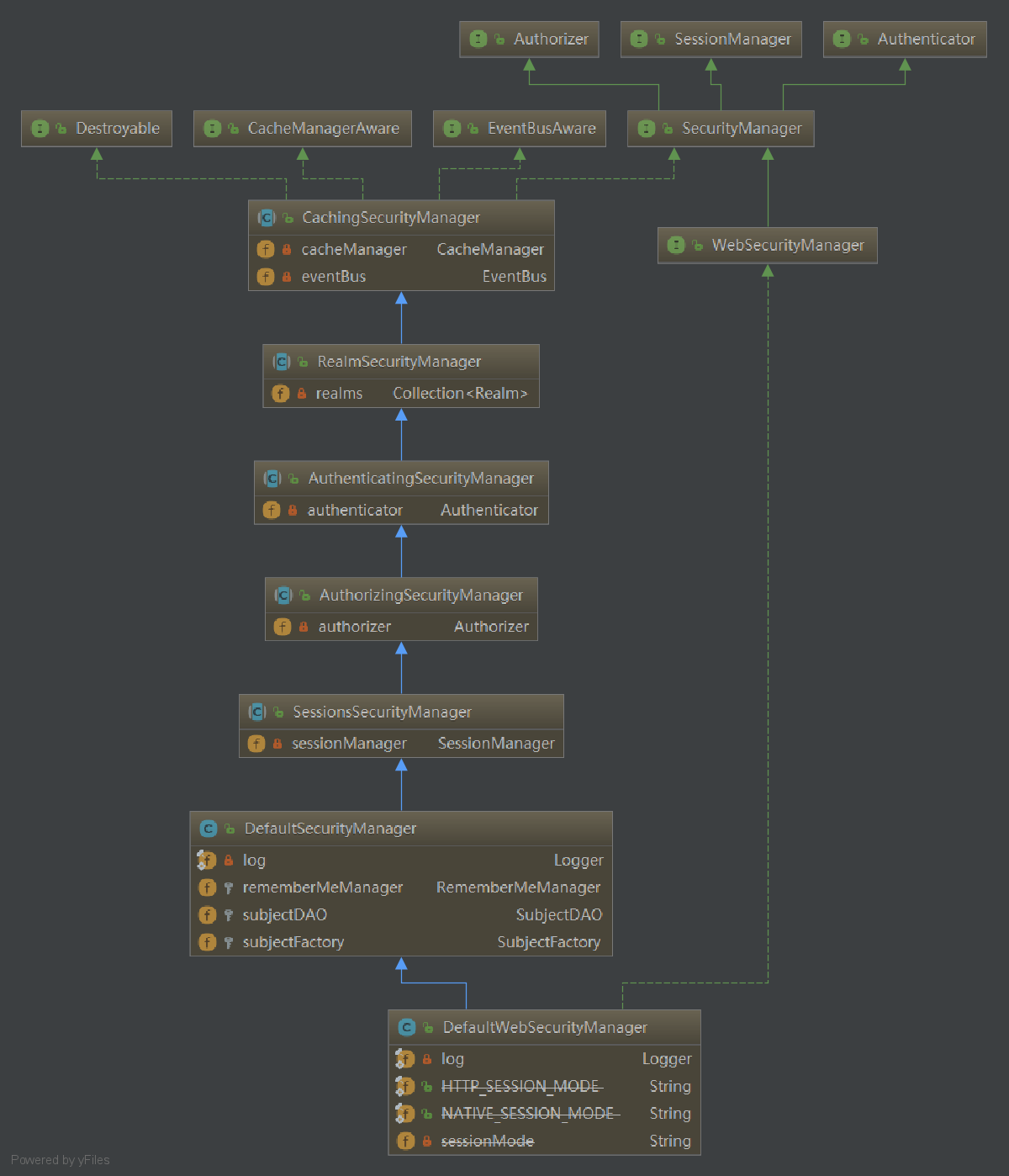The width and height of the screenshot is (1009, 1176).
Task: Click the WebSecurityManager interface icon
Action: tap(676, 245)
